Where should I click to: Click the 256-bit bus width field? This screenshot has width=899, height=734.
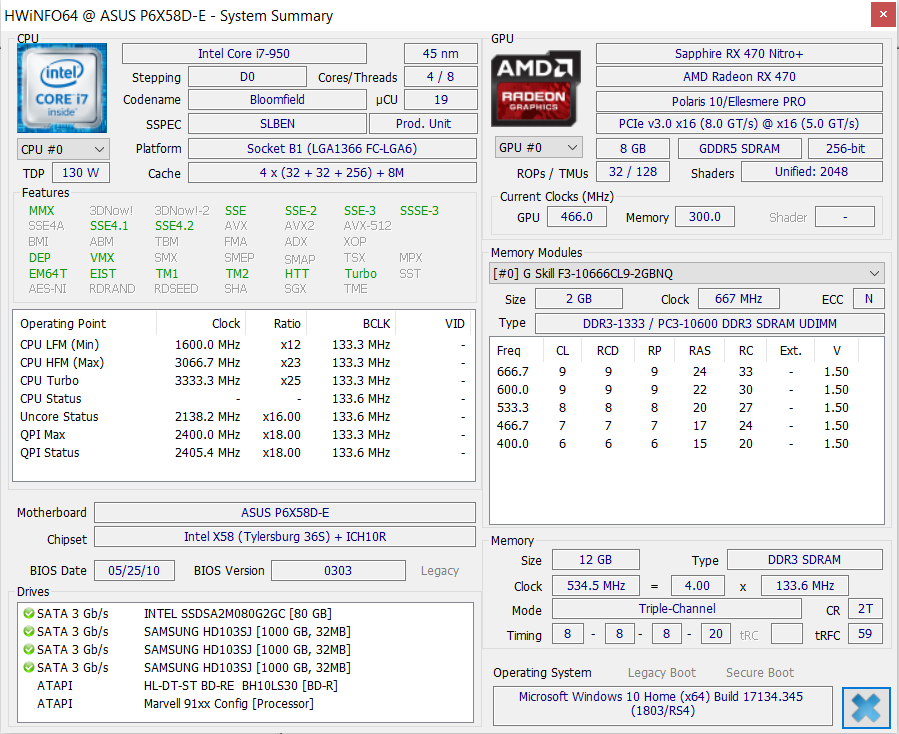[845, 149]
